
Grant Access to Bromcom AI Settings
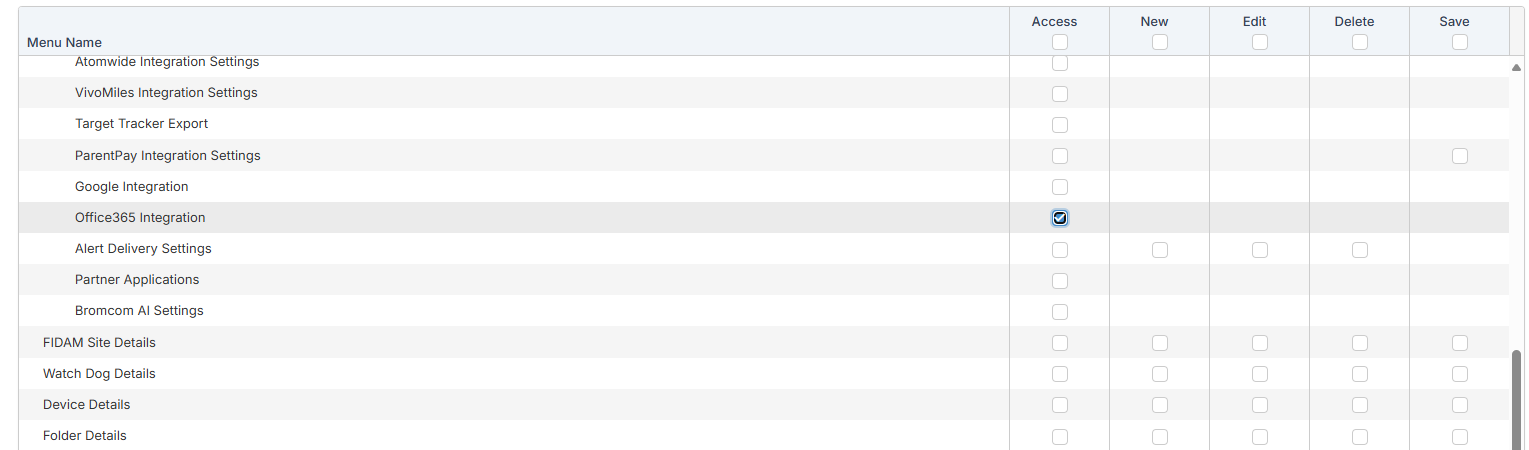click(x=1060, y=312)
